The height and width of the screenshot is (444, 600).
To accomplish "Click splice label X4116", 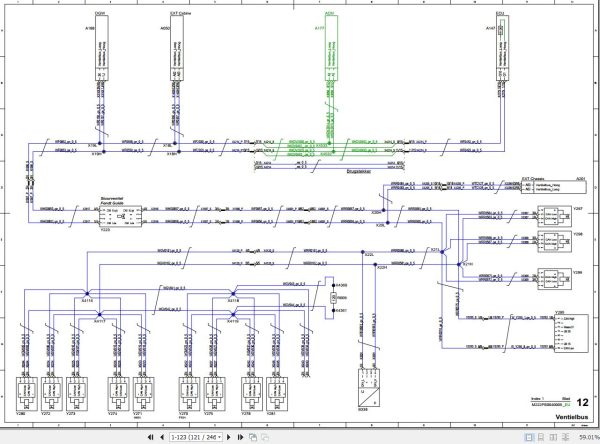I will click(87, 301).
